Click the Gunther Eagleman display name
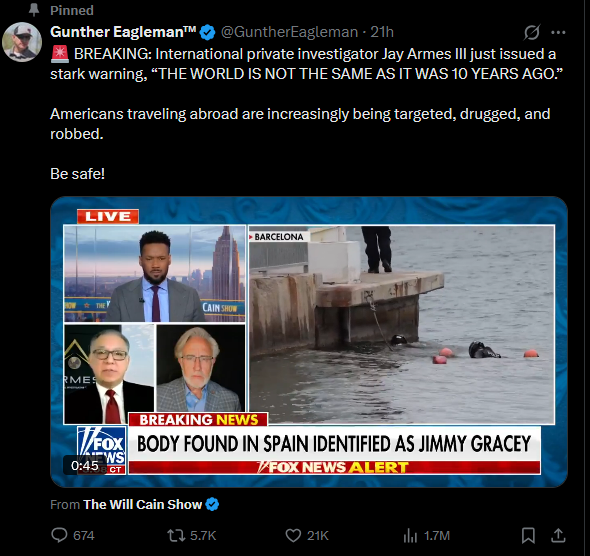 (123, 32)
